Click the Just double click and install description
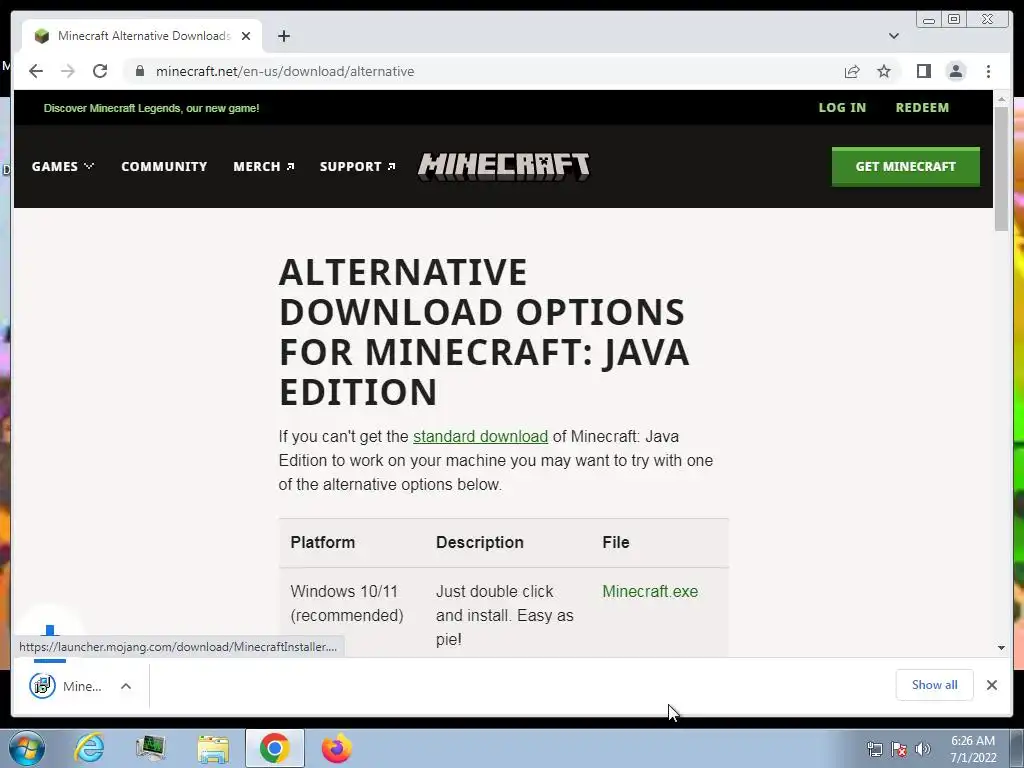1024x768 pixels. 505,615
